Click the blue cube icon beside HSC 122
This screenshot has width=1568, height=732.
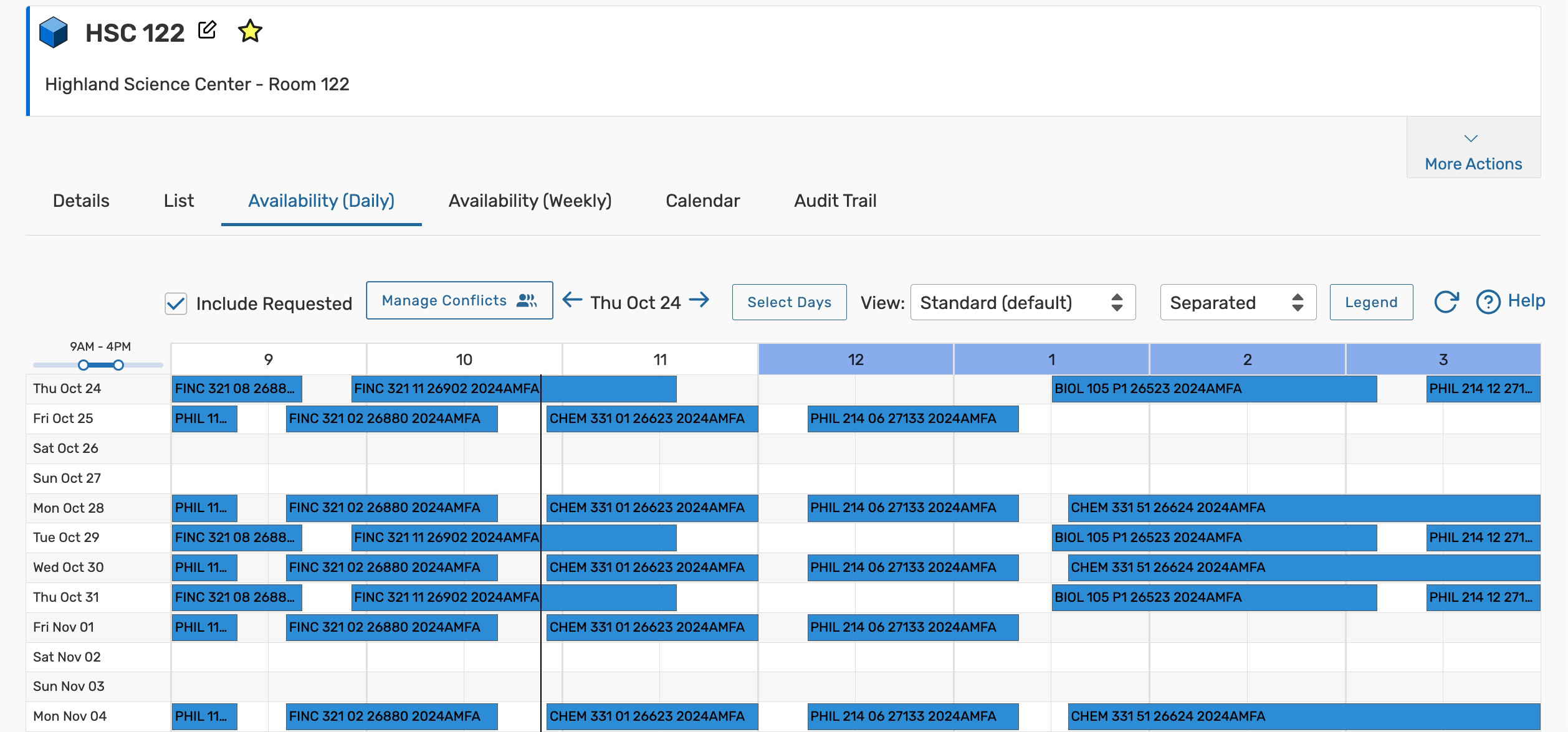pos(55,34)
